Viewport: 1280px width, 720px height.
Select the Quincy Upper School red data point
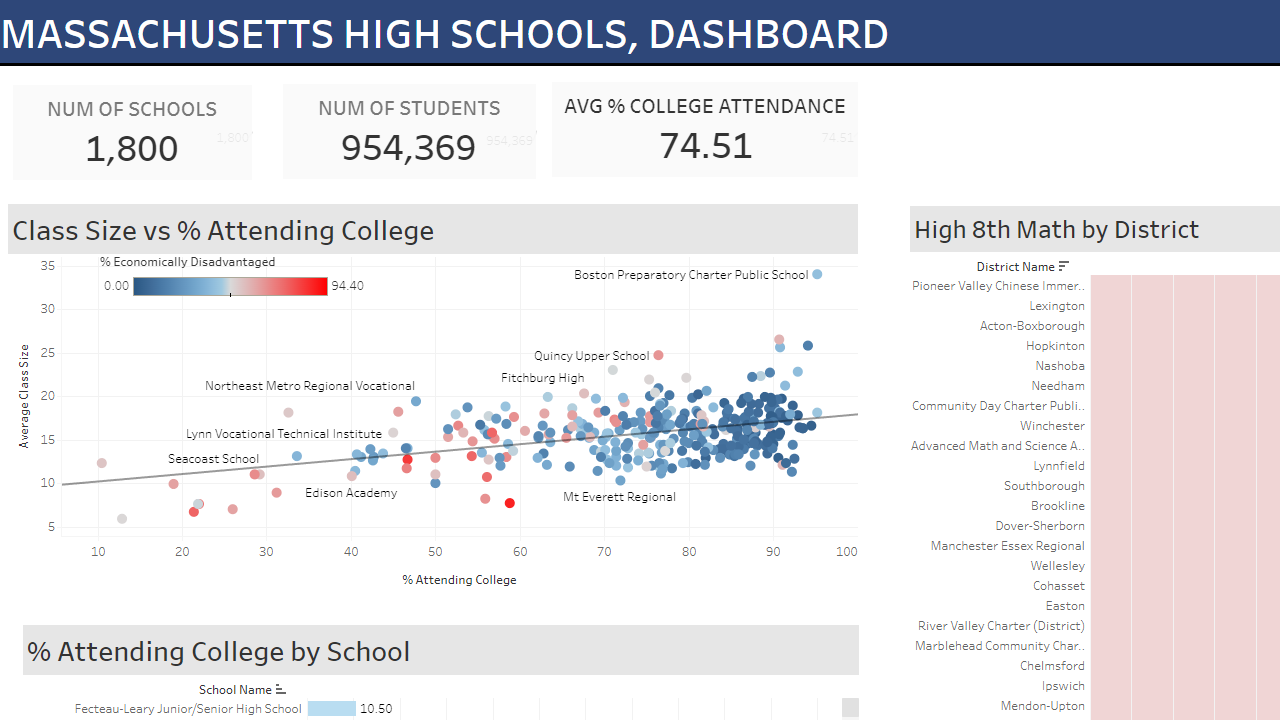pos(658,355)
